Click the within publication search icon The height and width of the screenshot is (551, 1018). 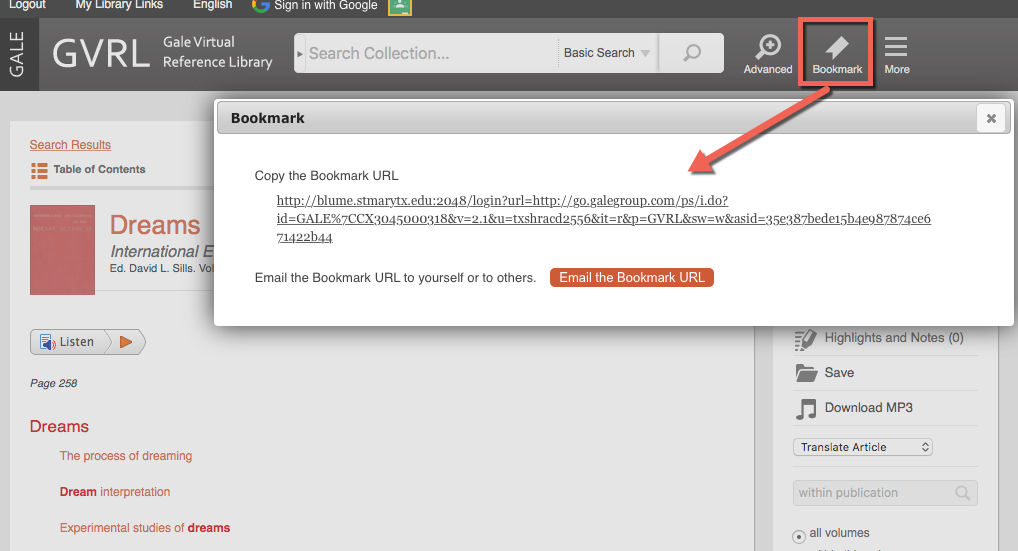pos(962,493)
